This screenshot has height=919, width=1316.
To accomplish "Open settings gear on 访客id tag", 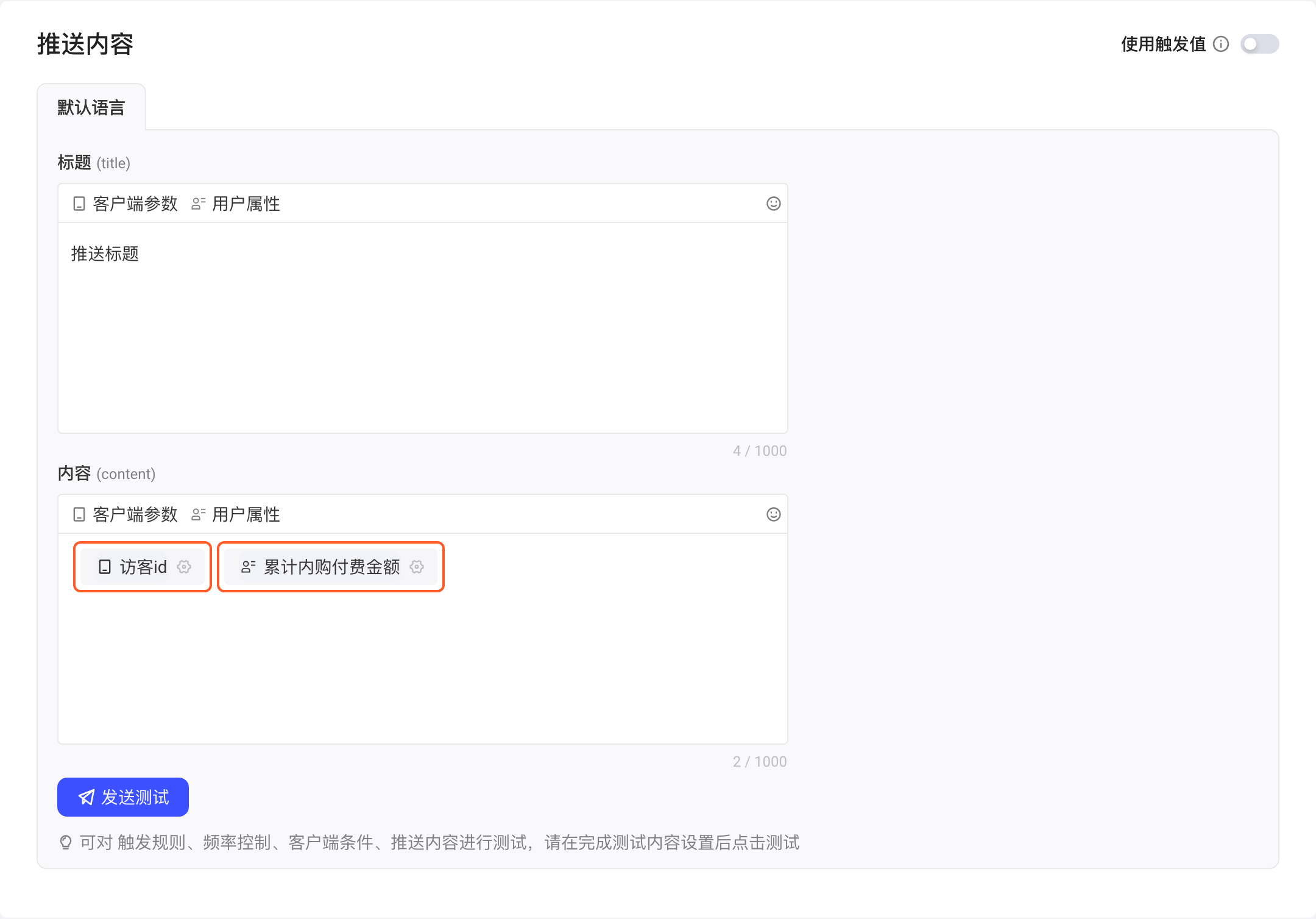I will click(x=184, y=567).
